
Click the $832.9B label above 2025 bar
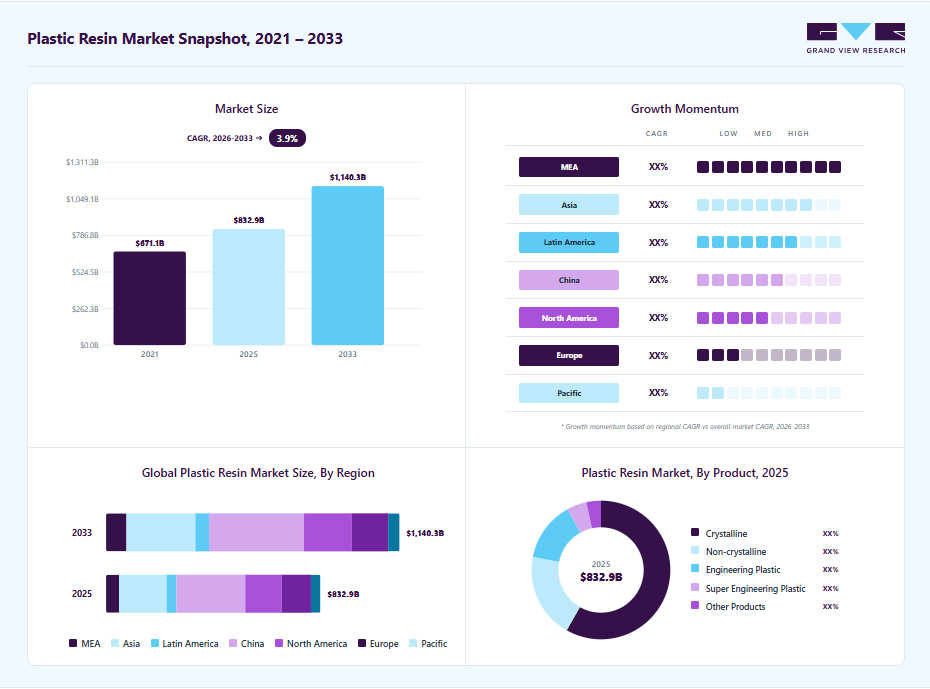[x=249, y=220]
